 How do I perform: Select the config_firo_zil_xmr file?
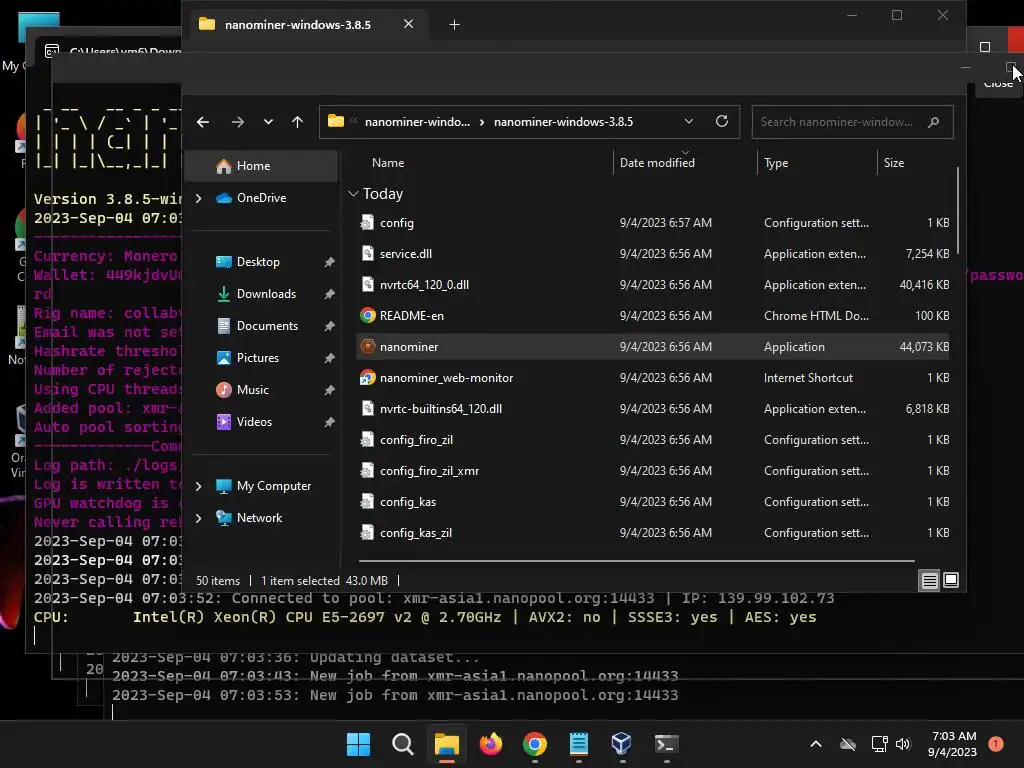tap(653, 471)
